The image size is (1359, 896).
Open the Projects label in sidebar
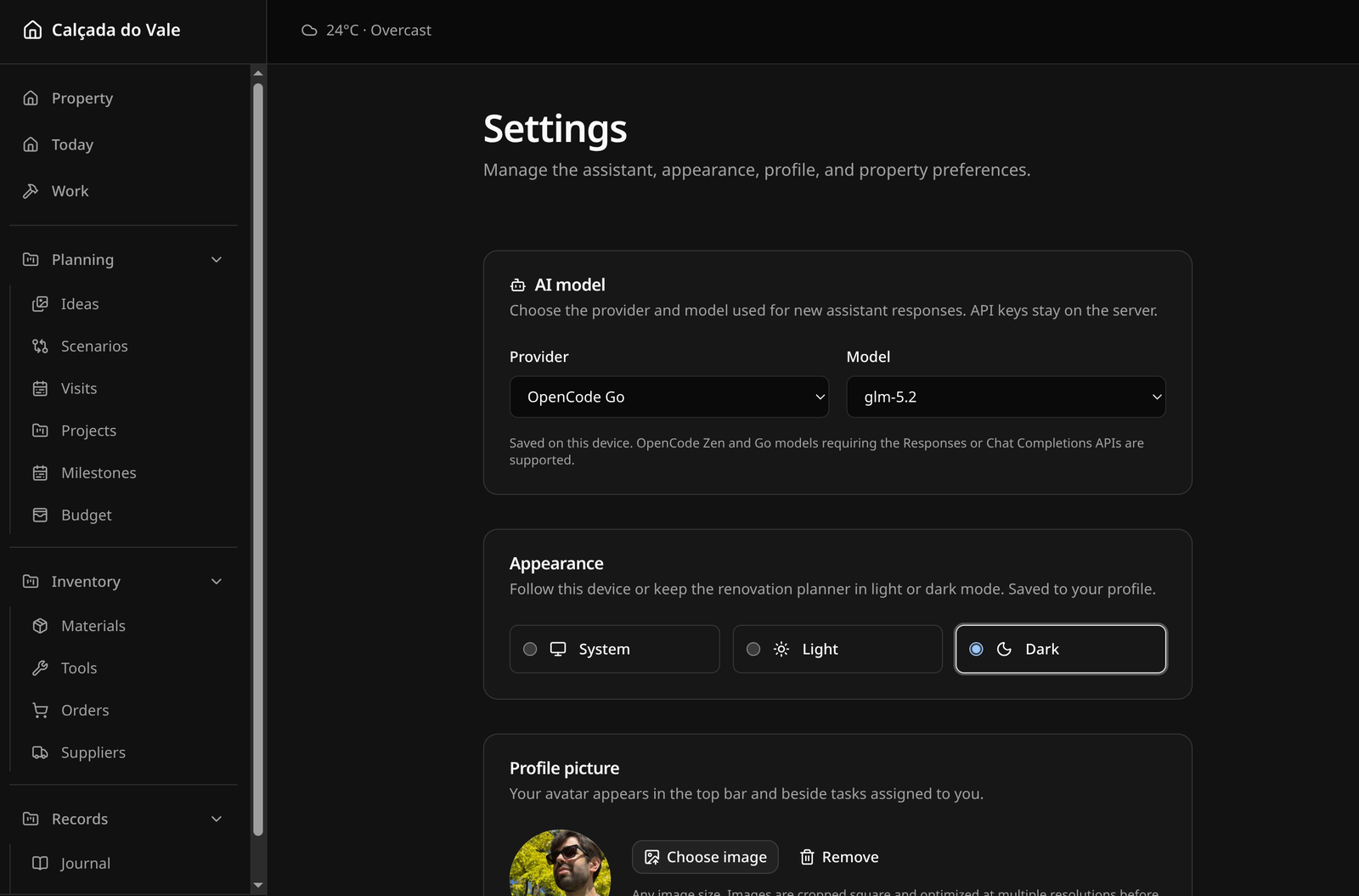88,431
